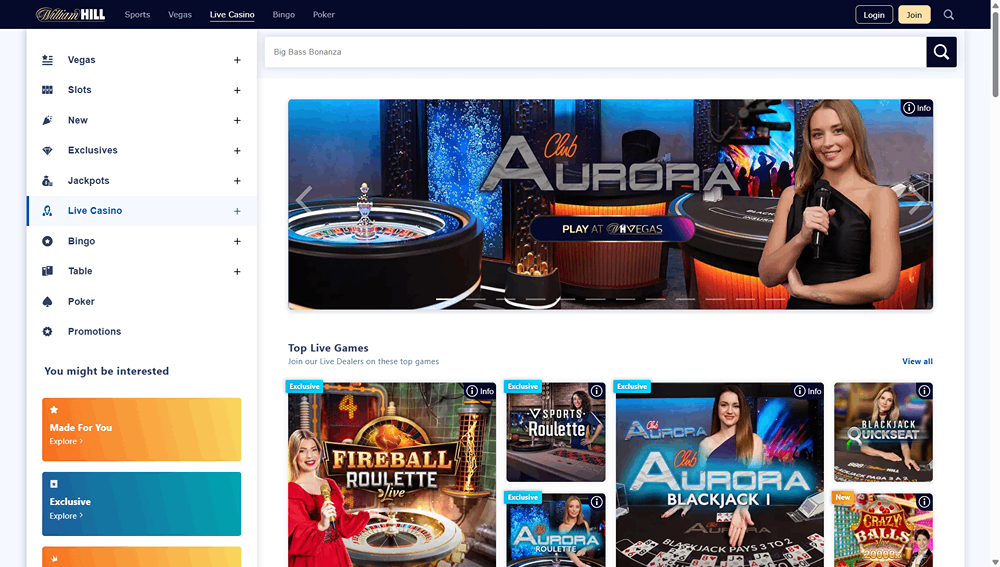Image resolution: width=1000 pixels, height=567 pixels.
Task: Open the Sports top navigation tab
Action: 137,15
